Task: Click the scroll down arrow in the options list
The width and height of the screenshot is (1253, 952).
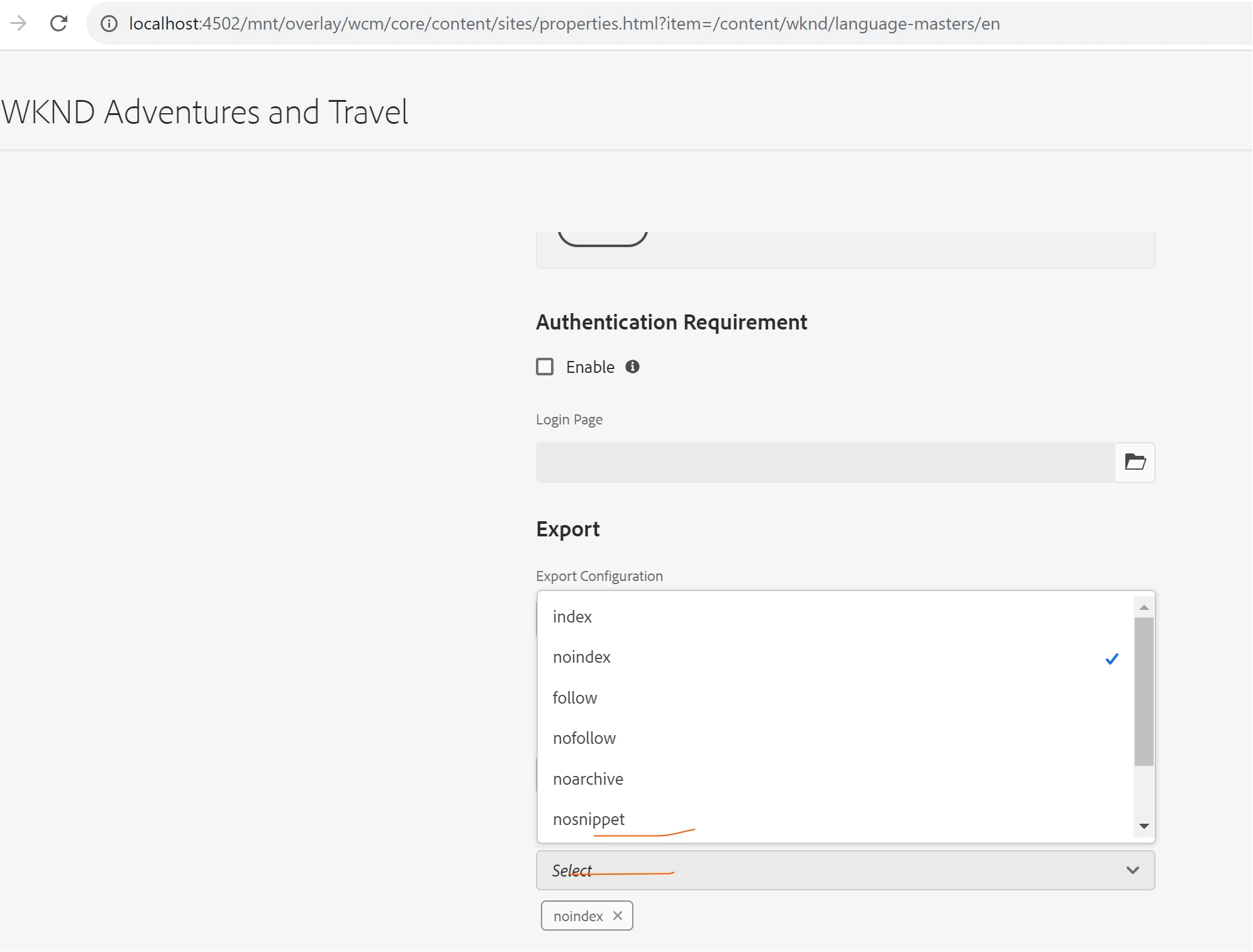Action: [1144, 826]
